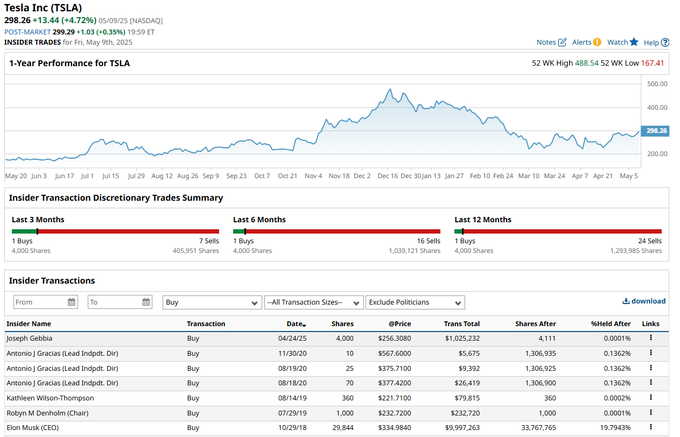
Task: Click the download link icon
Action: click(x=626, y=301)
